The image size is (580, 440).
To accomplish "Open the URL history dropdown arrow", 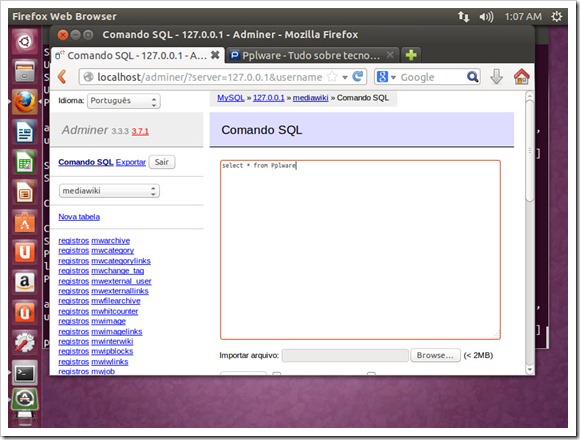I will pos(345,77).
